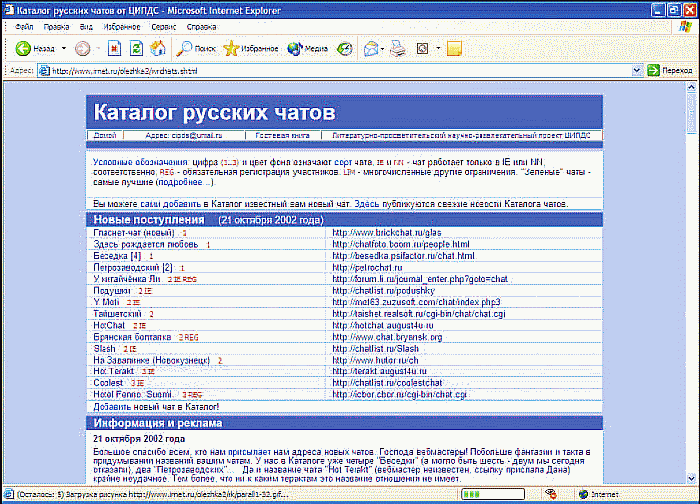Click the History toolbar icon
This screenshot has height=504, width=700.
345,48
